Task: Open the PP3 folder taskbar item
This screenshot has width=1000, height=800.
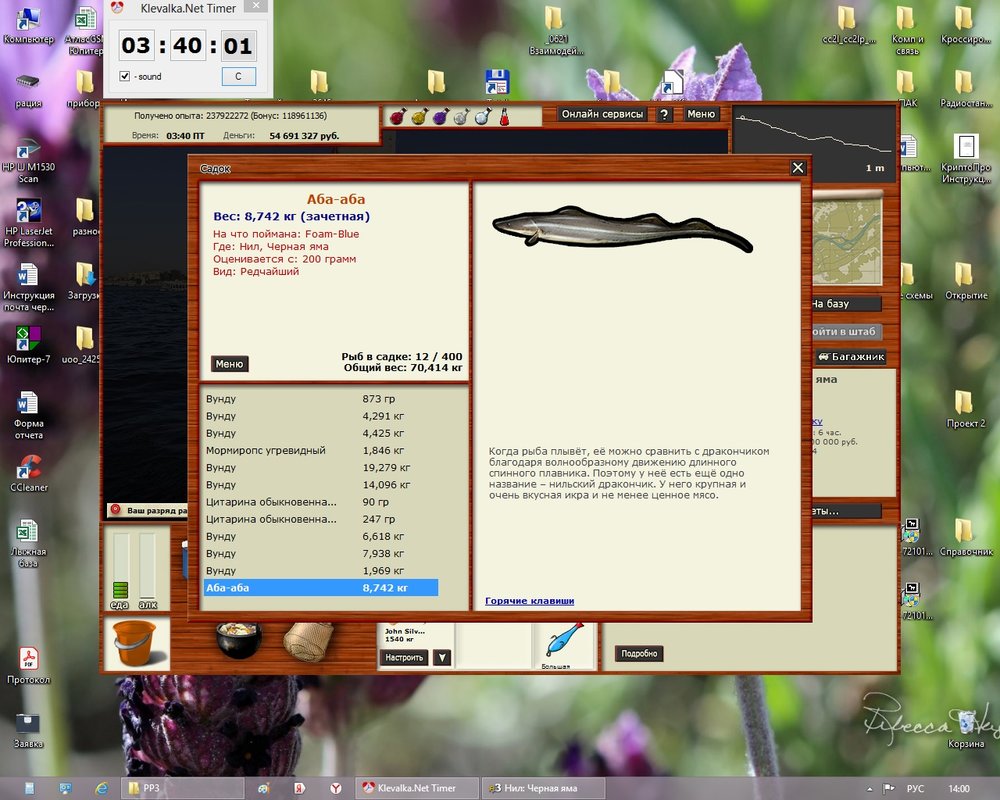Action: point(182,788)
